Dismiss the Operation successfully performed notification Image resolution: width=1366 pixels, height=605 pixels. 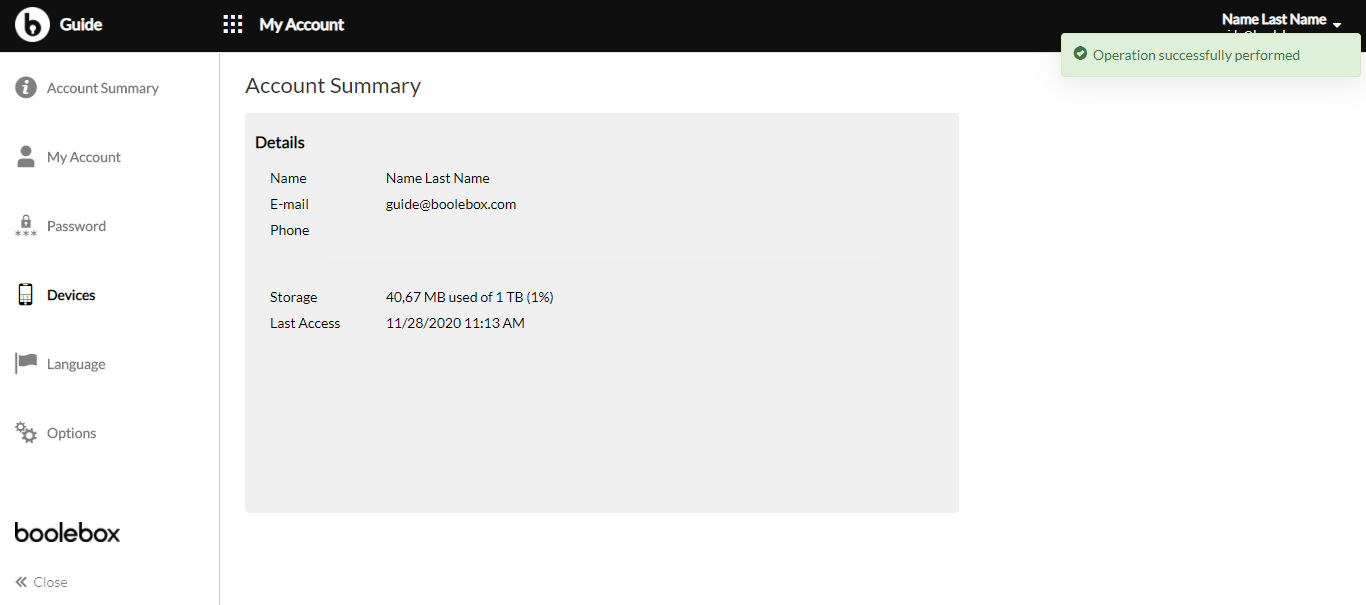(x=1211, y=55)
